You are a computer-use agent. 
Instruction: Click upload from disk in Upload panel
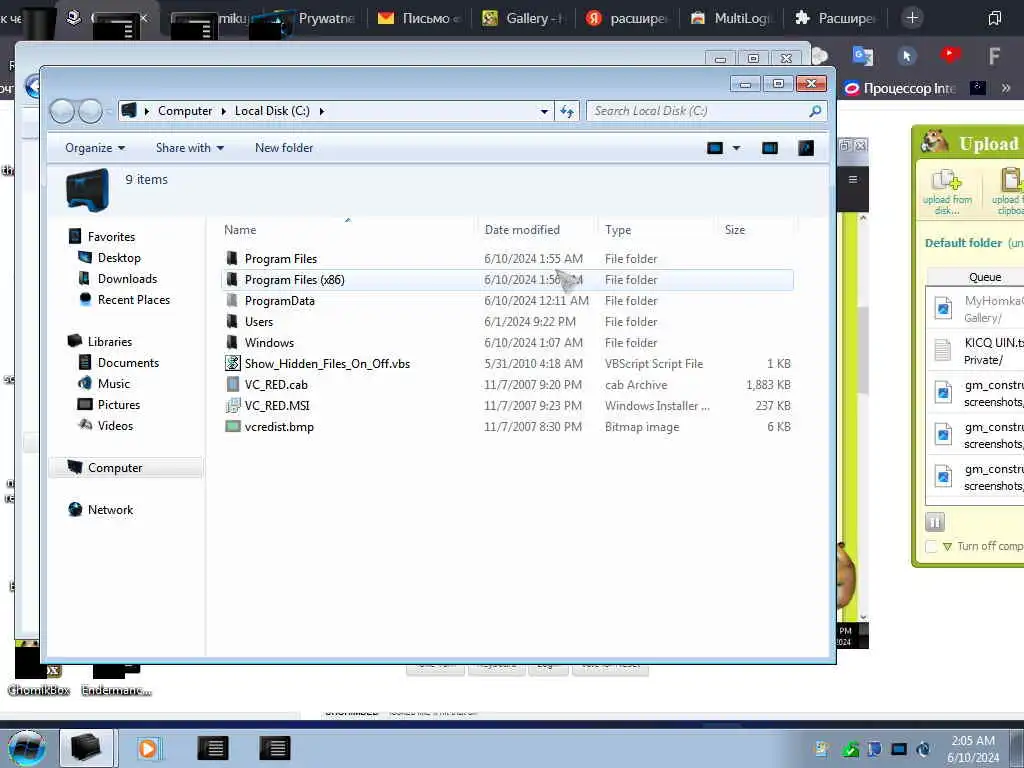click(x=947, y=191)
